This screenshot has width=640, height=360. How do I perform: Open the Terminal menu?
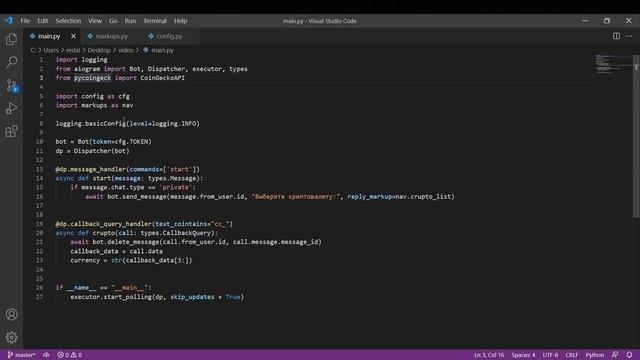[155, 21]
